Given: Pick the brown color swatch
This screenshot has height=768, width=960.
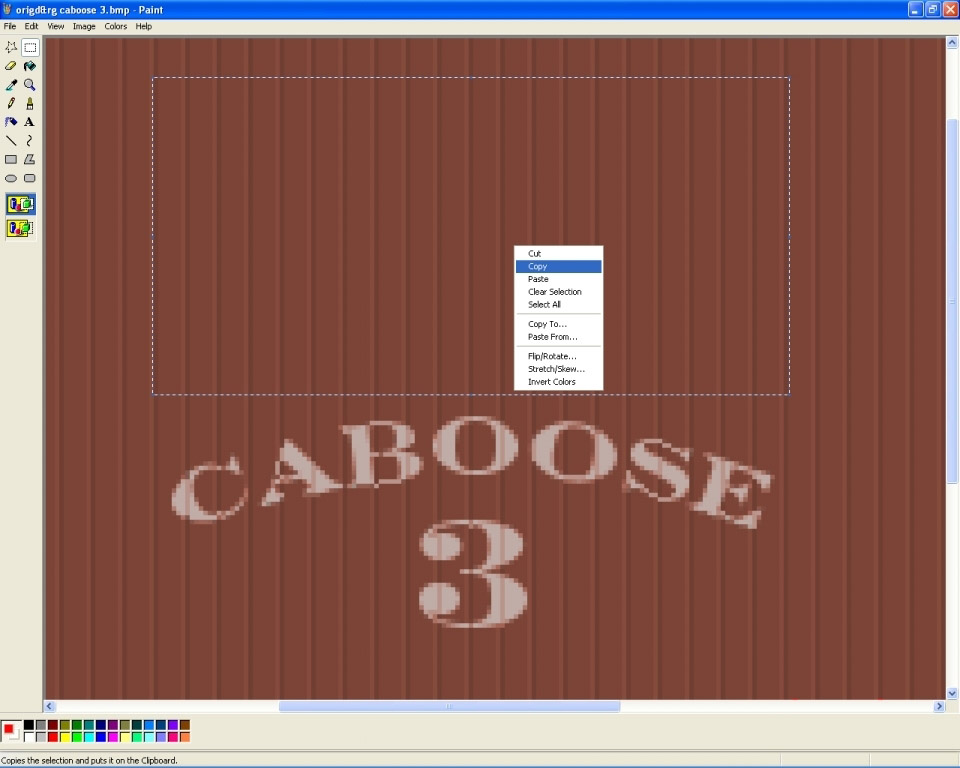Looking at the screenshot, I should click(185, 725).
